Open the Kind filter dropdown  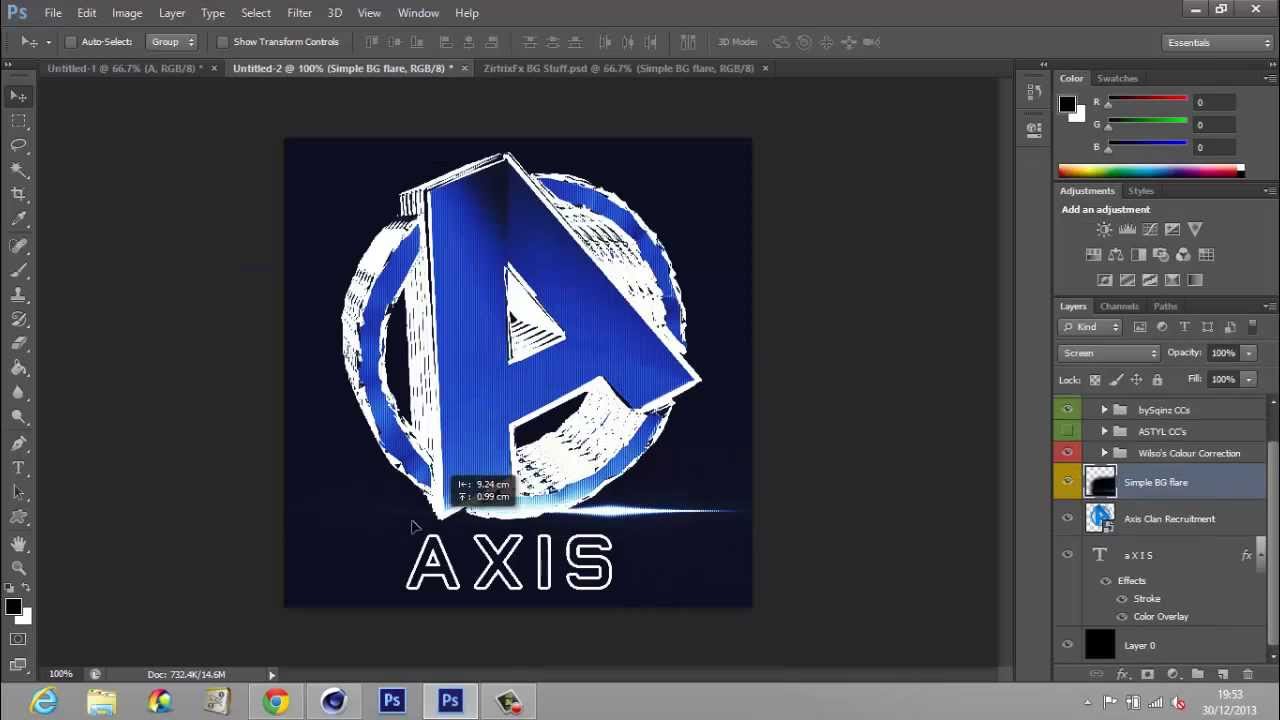(x=1090, y=327)
